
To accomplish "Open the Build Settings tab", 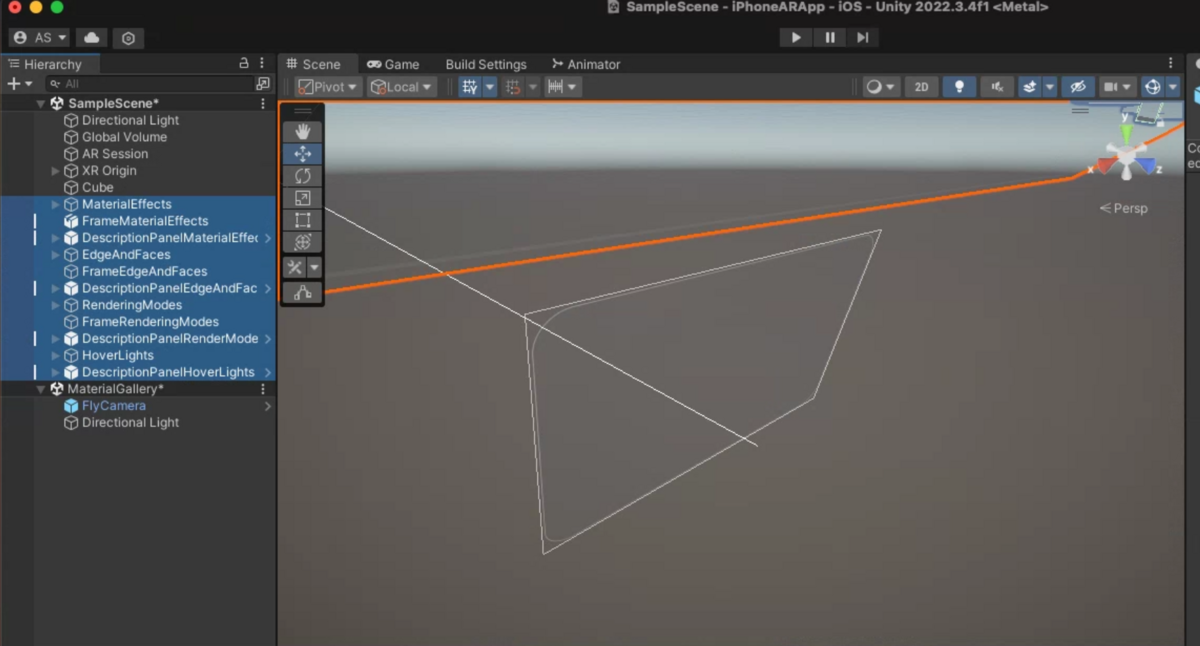I will click(x=486, y=64).
